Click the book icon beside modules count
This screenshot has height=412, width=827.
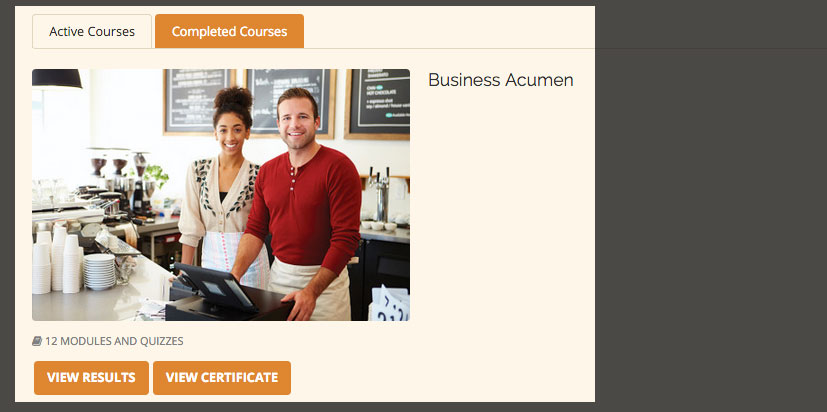pos(37,341)
